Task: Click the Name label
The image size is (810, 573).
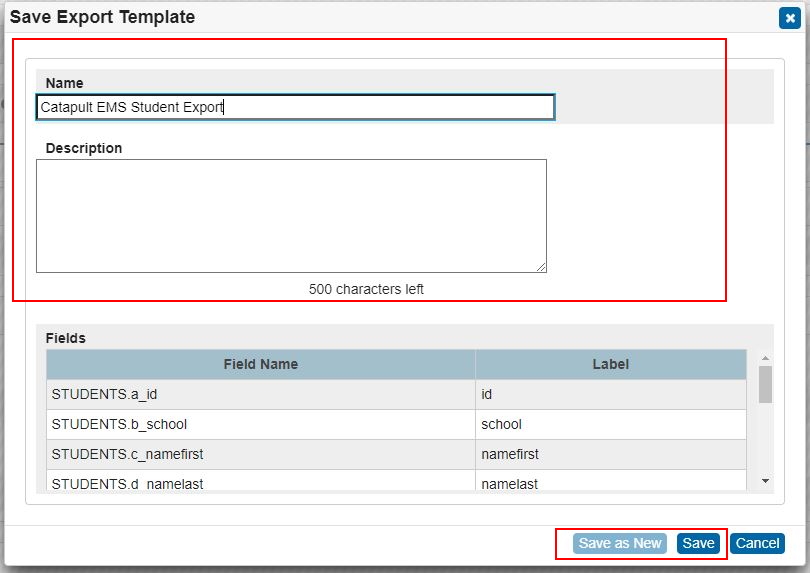Action: (x=64, y=83)
